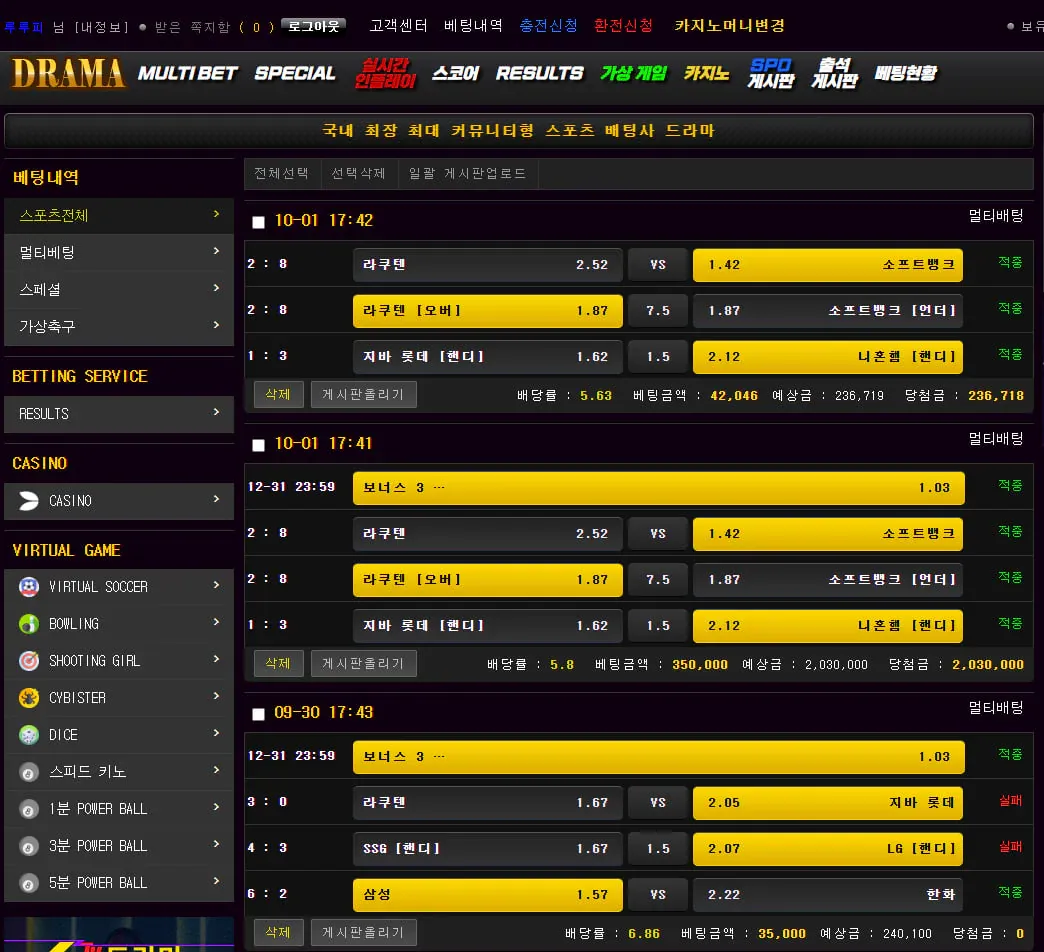Tick the checkbox for bet 10-01 17:42

pyautogui.click(x=258, y=222)
